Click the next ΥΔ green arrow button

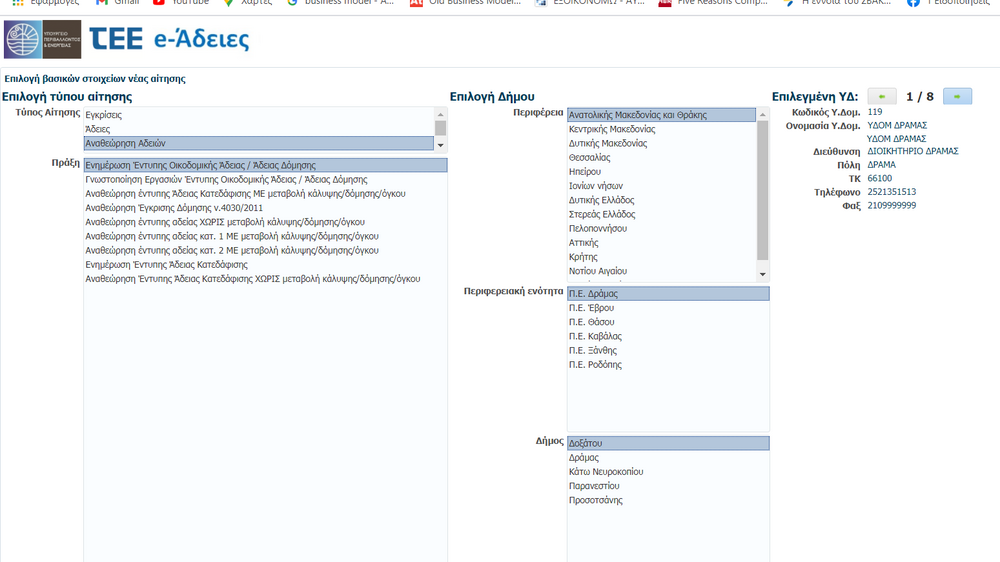pyautogui.click(x=957, y=97)
